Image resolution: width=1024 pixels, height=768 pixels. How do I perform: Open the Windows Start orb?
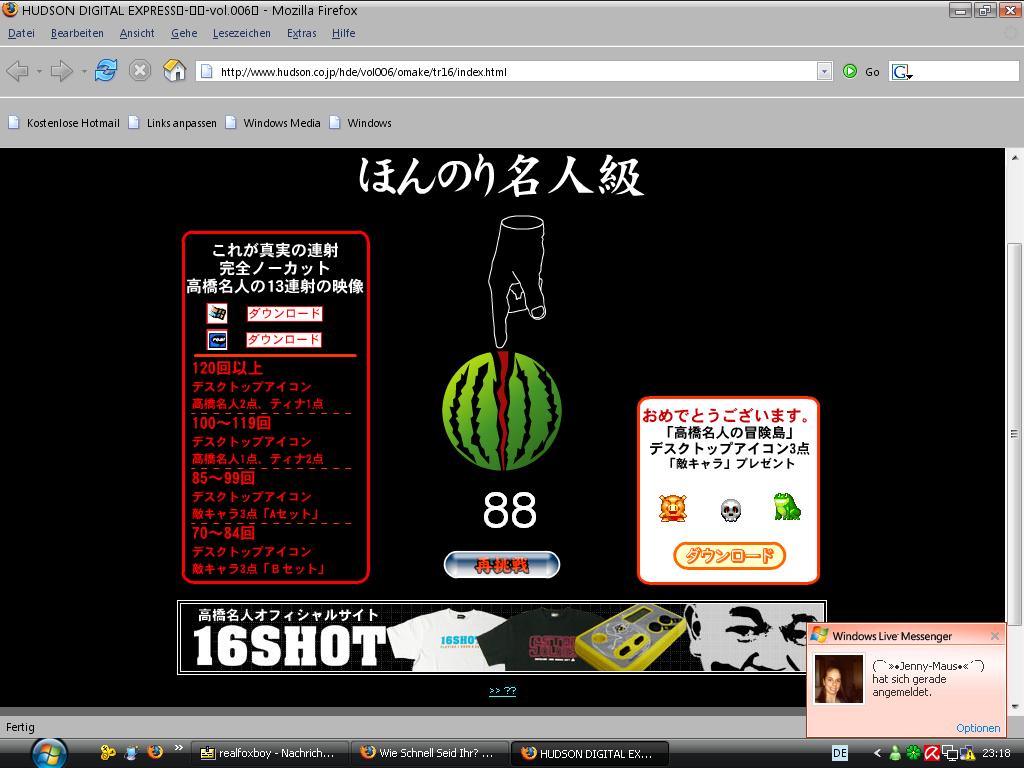[x=49, y=754]
